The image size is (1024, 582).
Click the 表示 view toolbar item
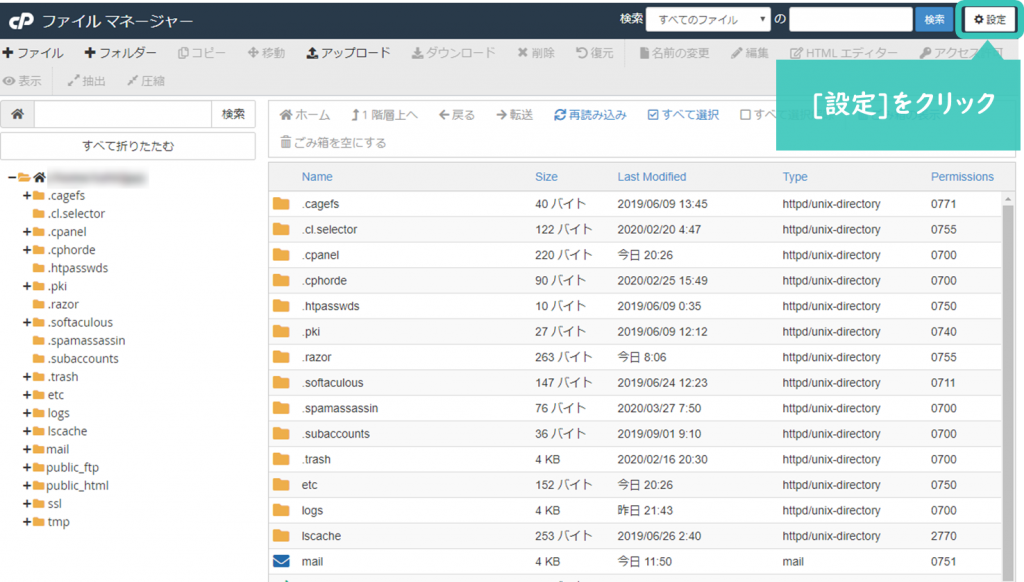click(x=22, y=81)
